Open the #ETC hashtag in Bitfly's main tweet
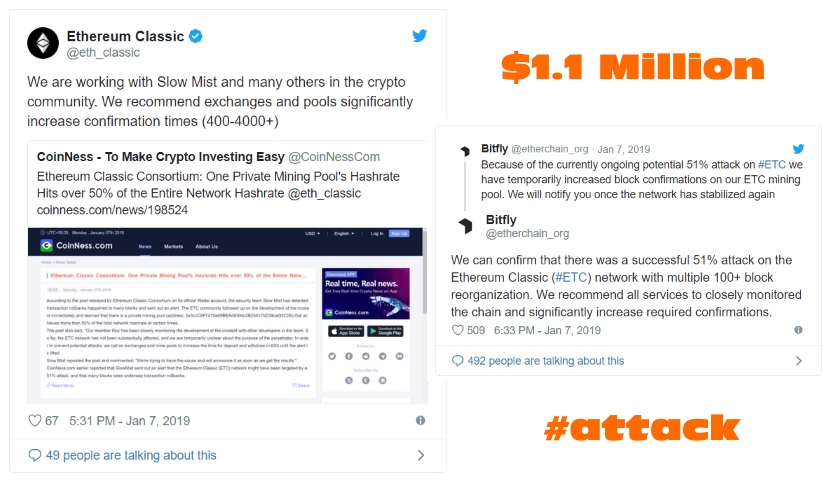The width and height of the screenshot is (840, 480). [x=572, y=278]
